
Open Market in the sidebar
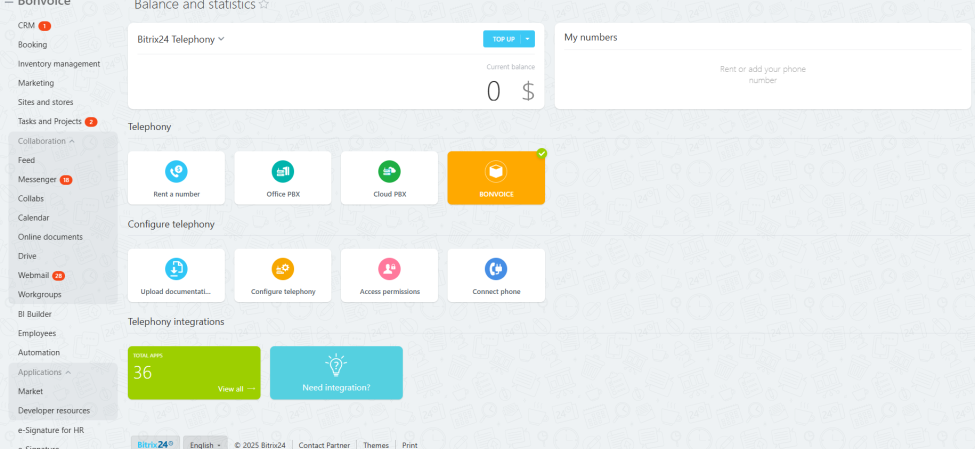(30, 391)
